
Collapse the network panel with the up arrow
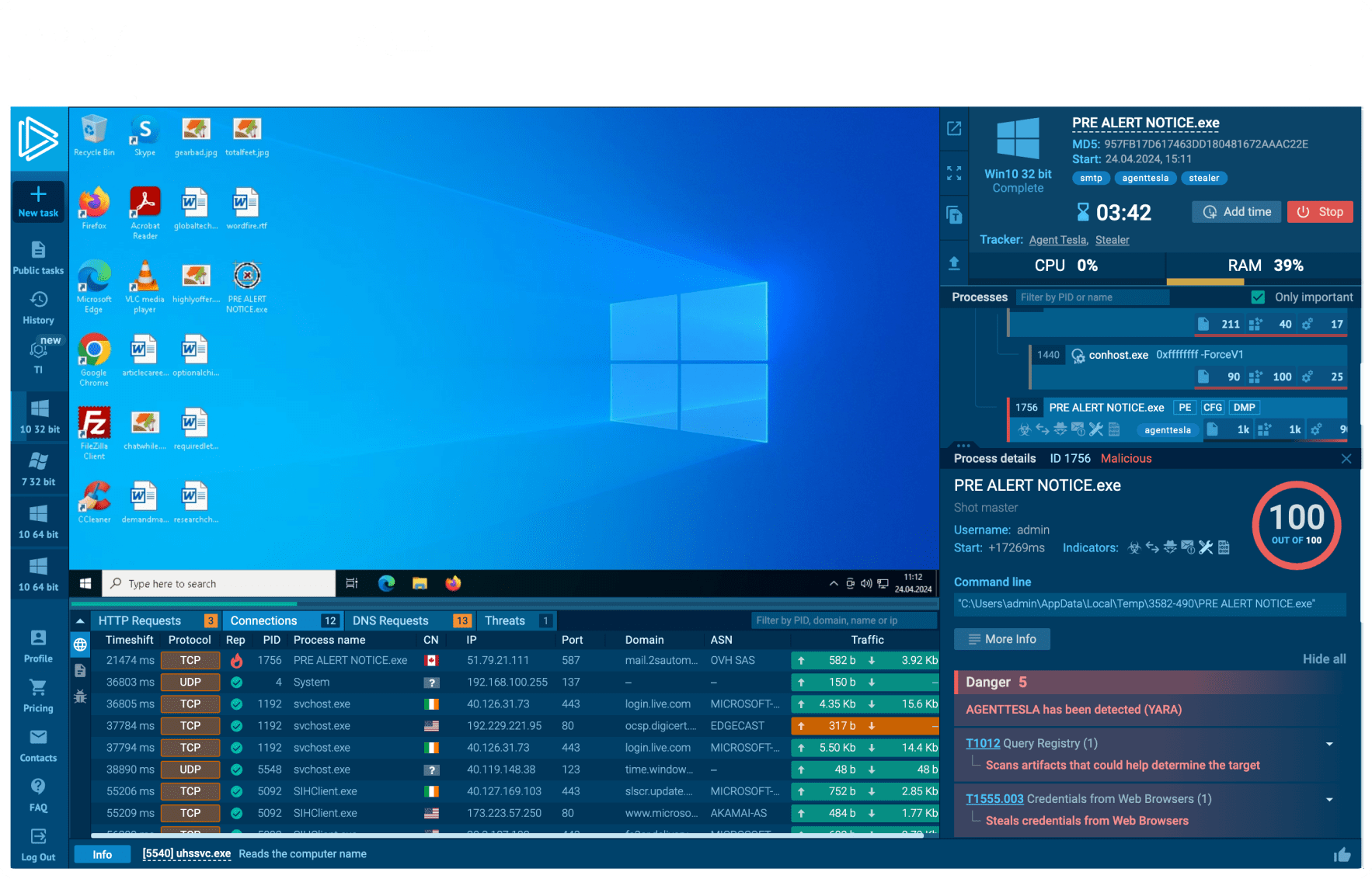(80, 621)
